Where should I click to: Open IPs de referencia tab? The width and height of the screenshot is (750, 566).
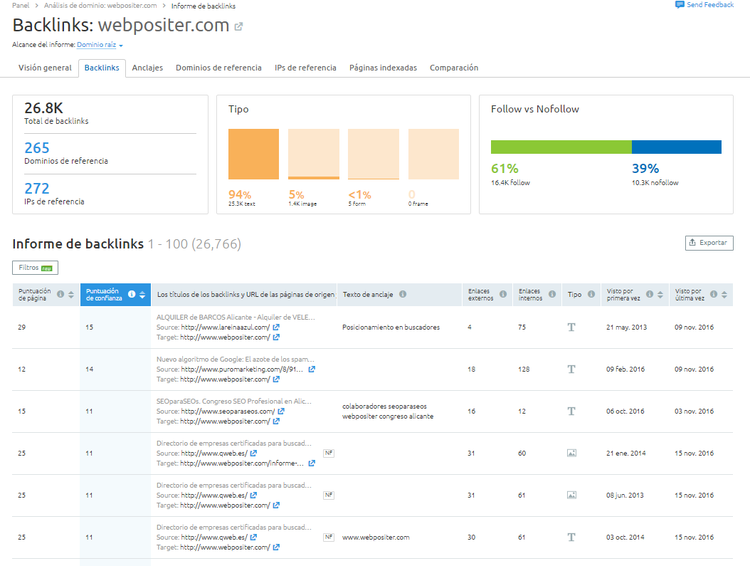(305, 68)
